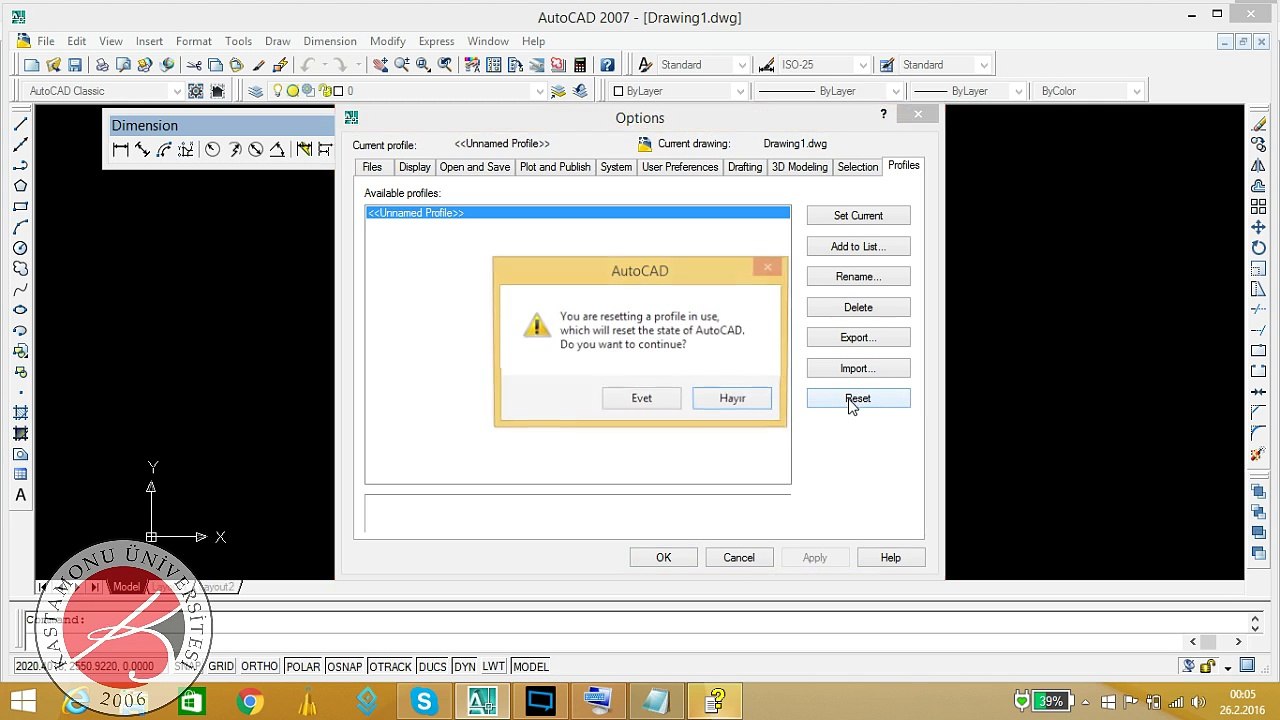This screenshot has width=1280, height=720.
Task: Click Hayır to cancel the reset
Action: [732, 398]
